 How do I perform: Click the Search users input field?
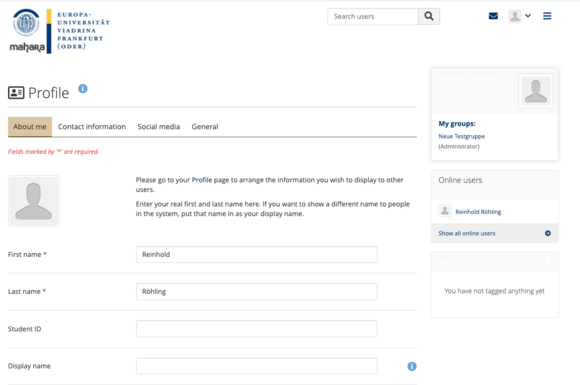tap(373, 16)
